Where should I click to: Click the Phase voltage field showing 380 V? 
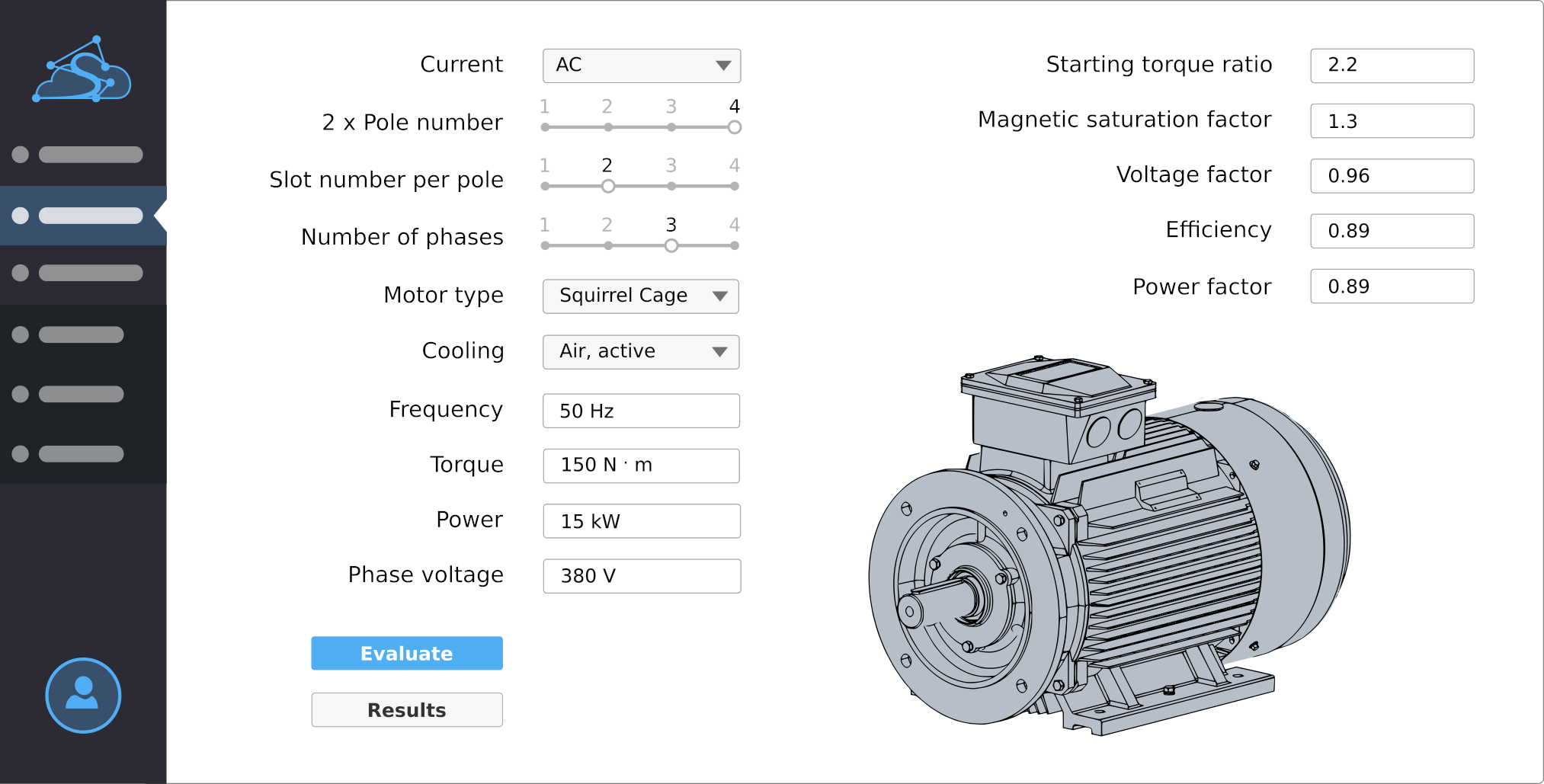[x=641, y=576]
